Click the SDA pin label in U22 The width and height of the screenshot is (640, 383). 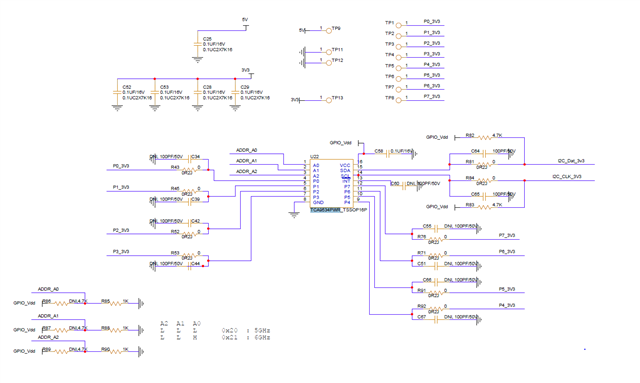[345, 171]
